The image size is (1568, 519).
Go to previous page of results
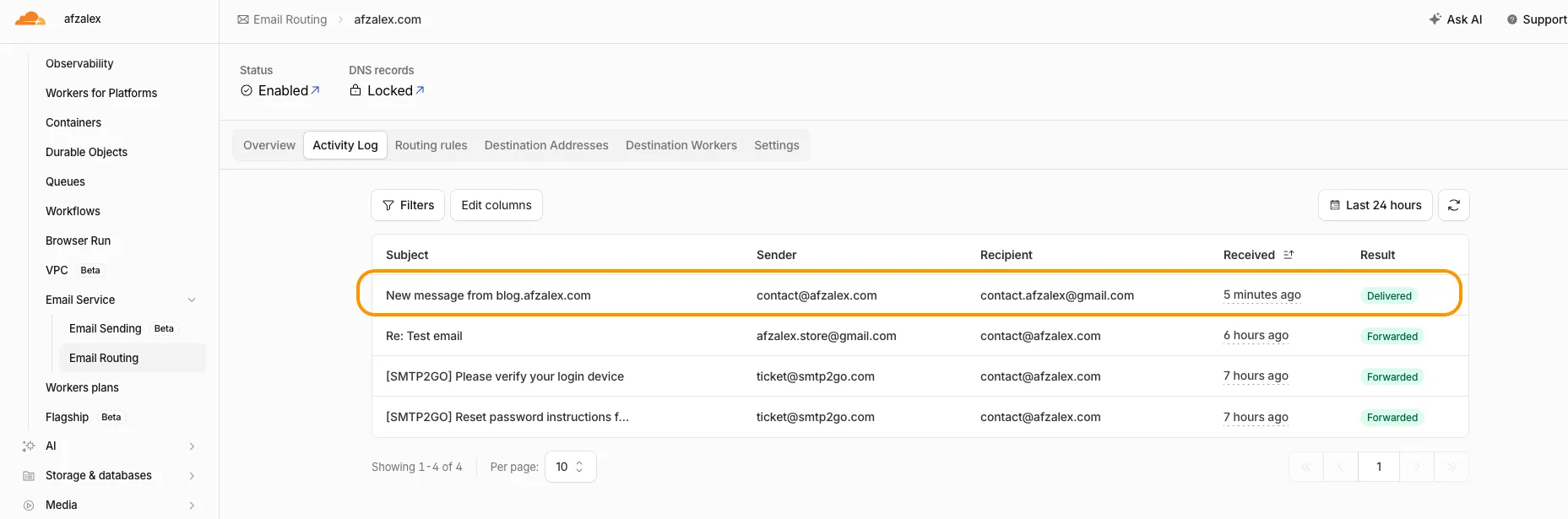pyautogui.click(x=1341, y=467)
